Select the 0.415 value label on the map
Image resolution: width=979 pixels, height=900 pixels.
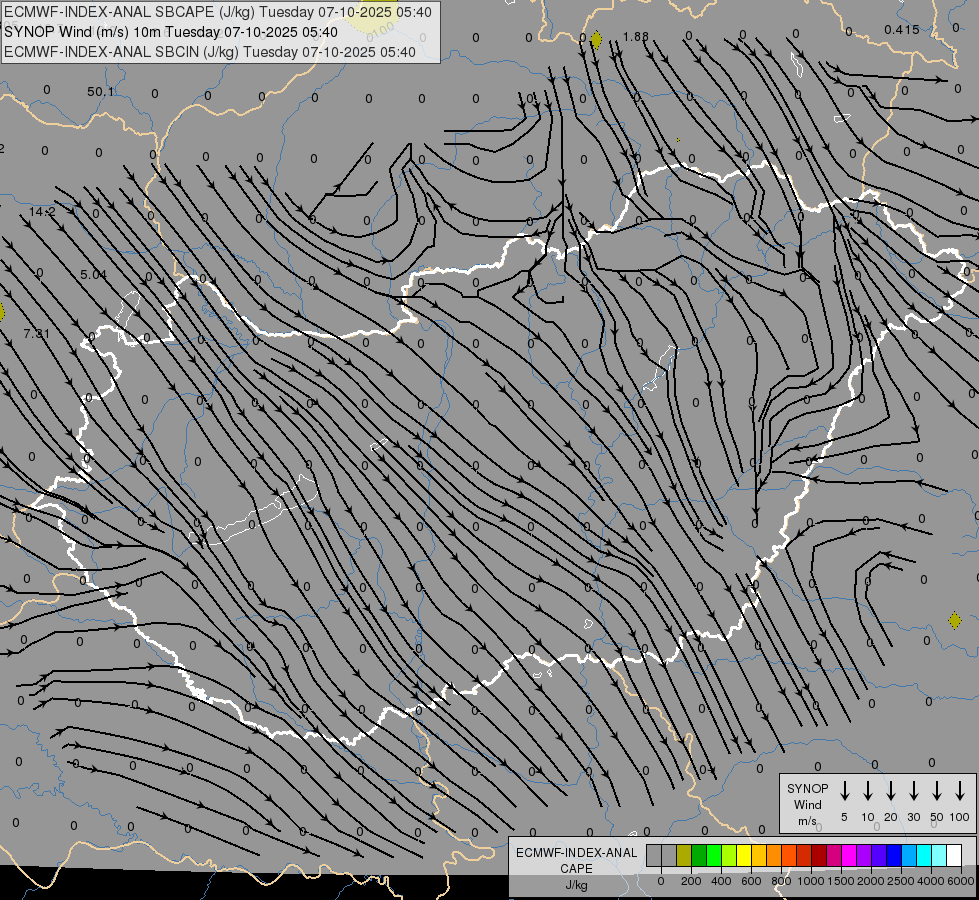(901, 30)
